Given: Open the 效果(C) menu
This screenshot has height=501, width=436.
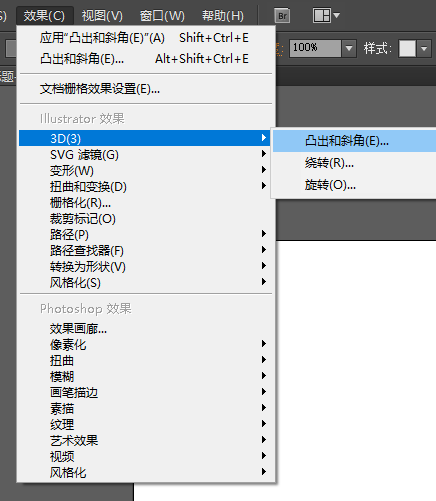Looking at the screenshot, I should click(44, 16).
